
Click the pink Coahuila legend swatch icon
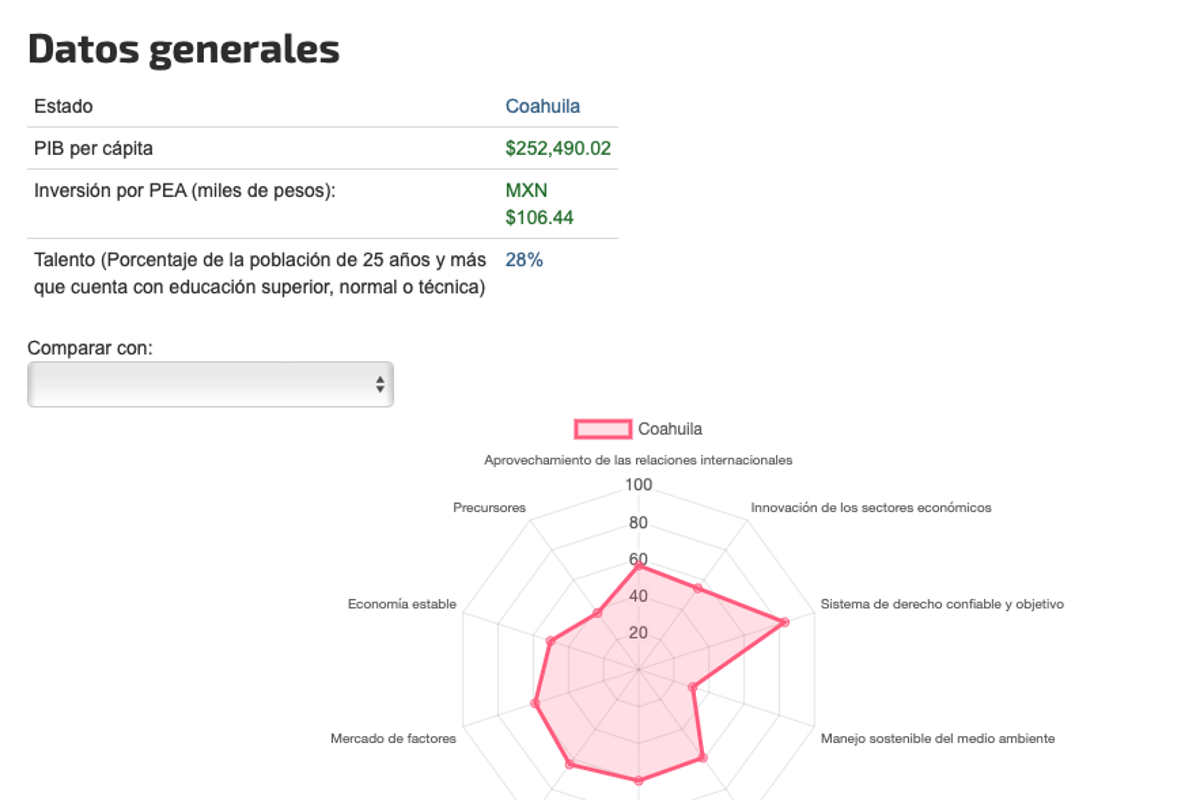(x=603, y=428)
